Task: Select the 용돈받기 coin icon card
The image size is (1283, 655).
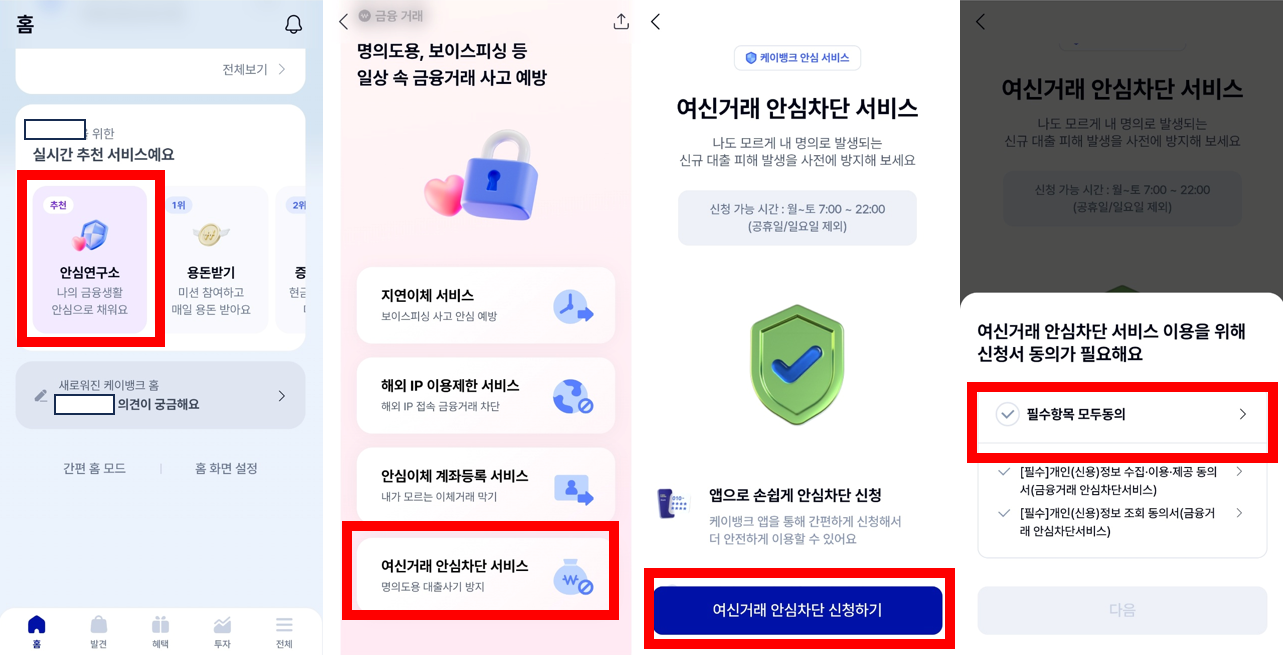Action: (x=211, y=259)
